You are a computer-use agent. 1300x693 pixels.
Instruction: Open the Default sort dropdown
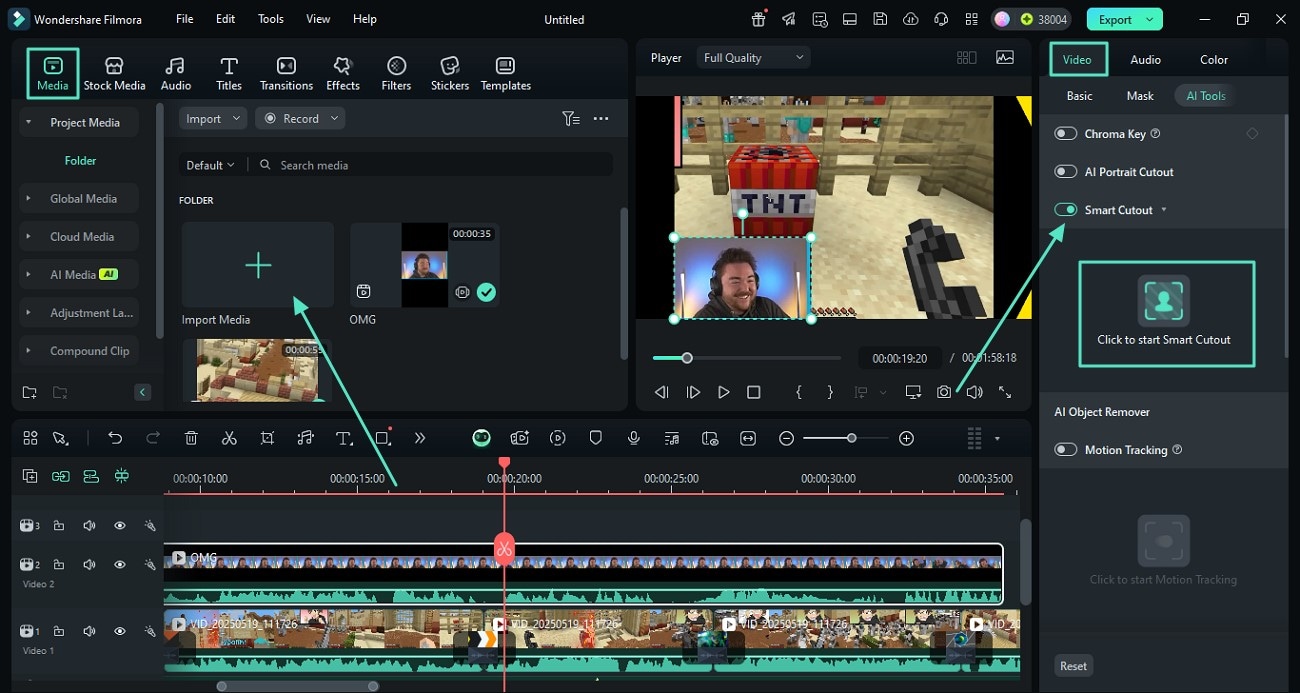pyautogui.click(x=210, y=165)
